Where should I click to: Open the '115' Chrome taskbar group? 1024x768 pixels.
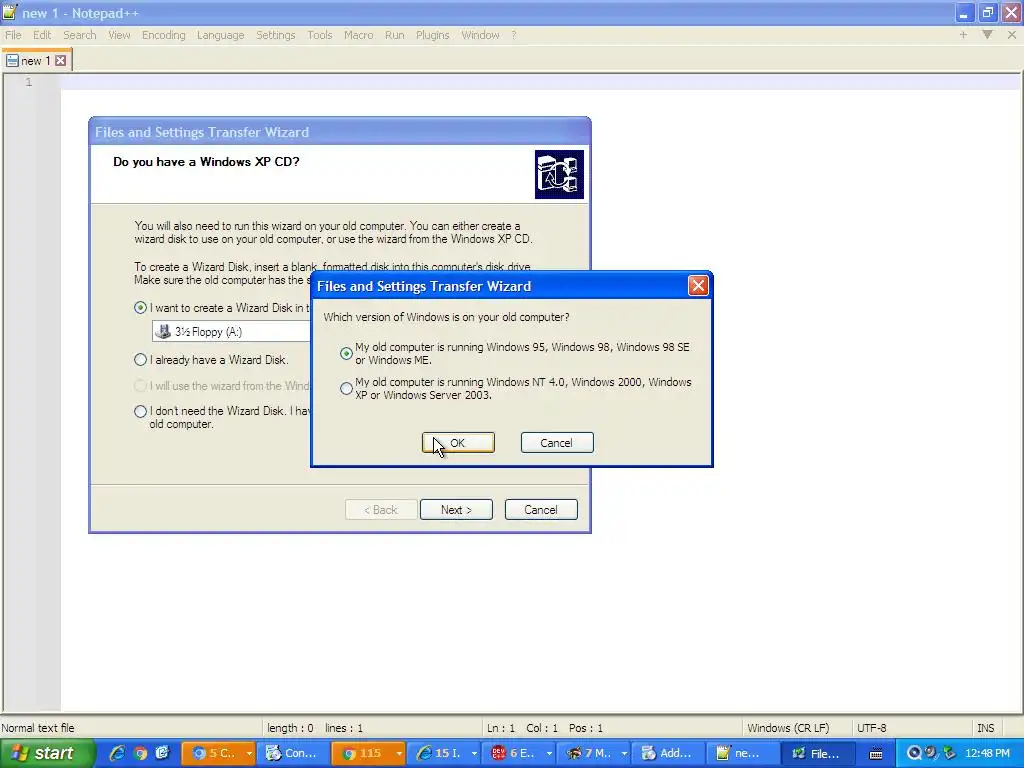[368, 753]
